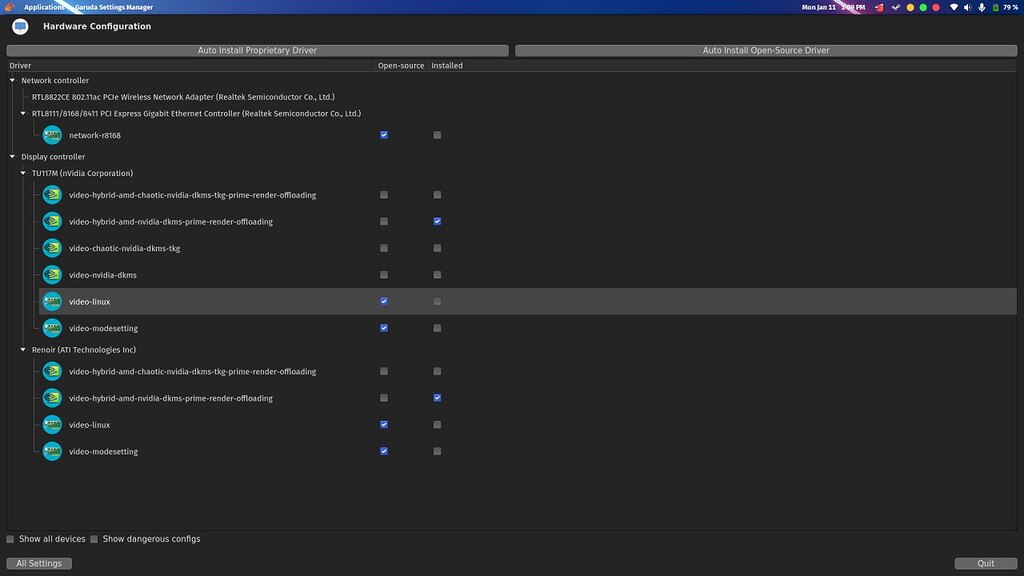Click the All Settings button
Image resolution: width=1024 pixels, height=576 pixels.
[38, 562]
